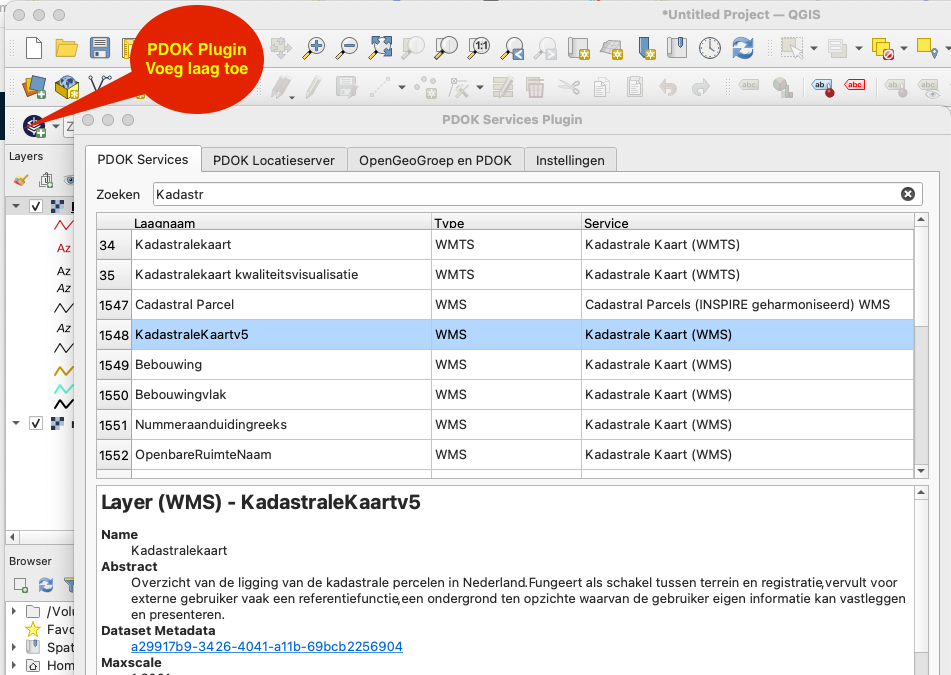Select the Zoom In magnifier tool

314,48
